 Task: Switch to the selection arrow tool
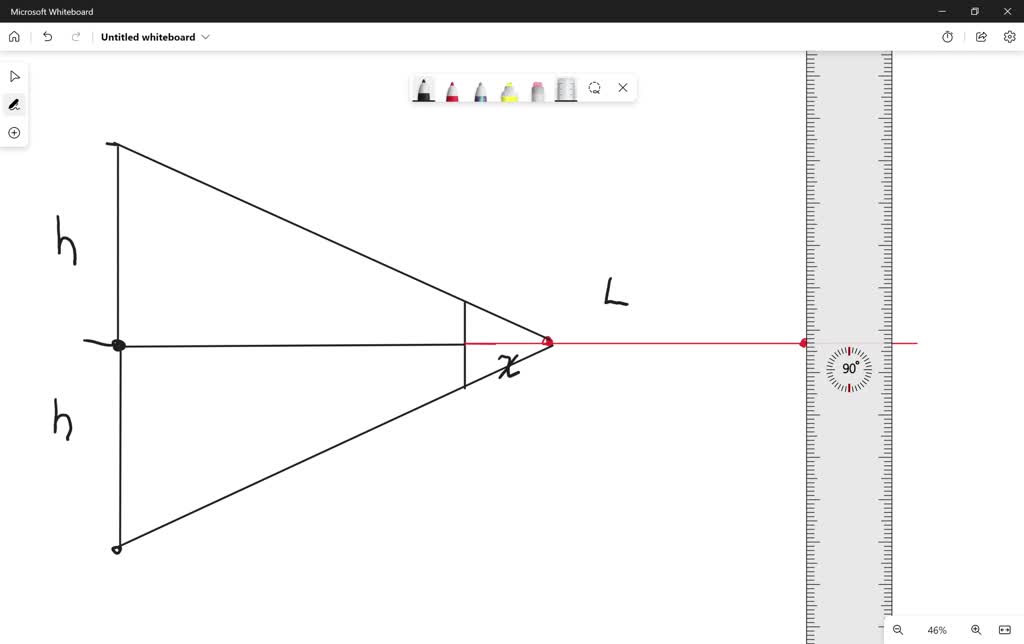(x=14, y=75)
